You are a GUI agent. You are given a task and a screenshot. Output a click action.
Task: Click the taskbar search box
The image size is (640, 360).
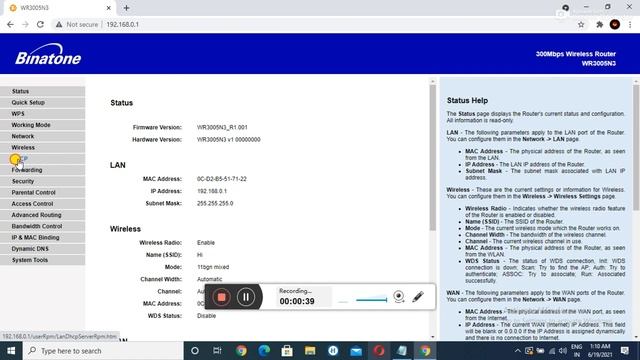103,351
